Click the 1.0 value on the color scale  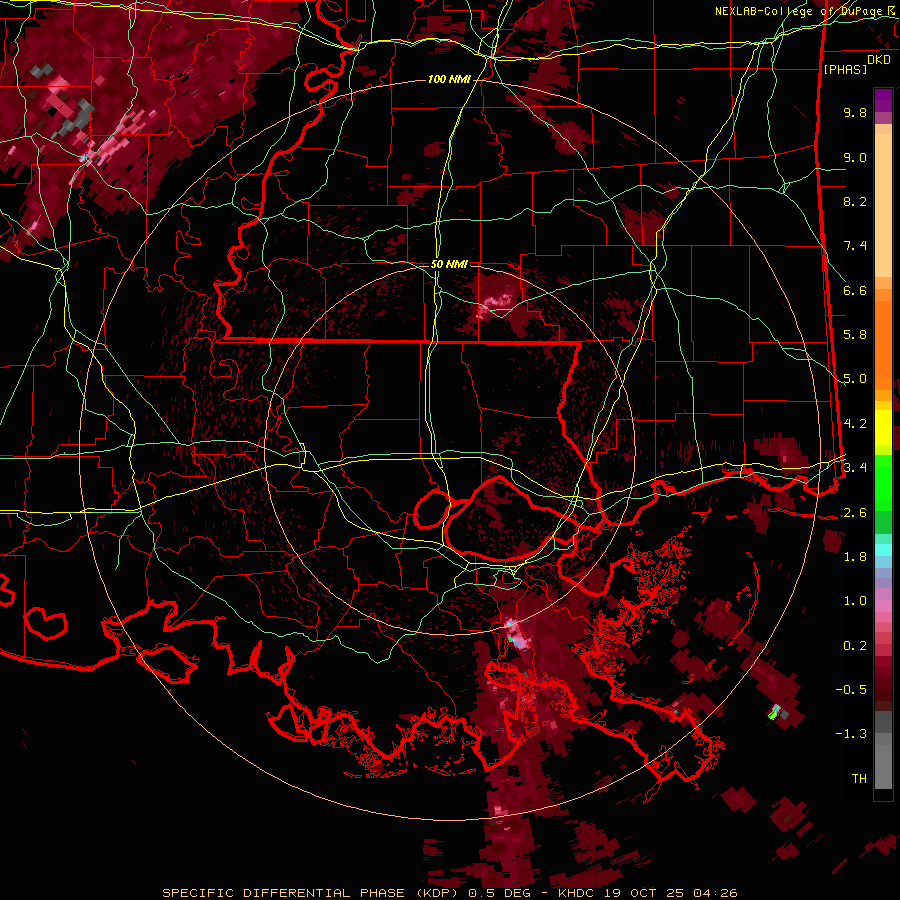pos(855,601)
